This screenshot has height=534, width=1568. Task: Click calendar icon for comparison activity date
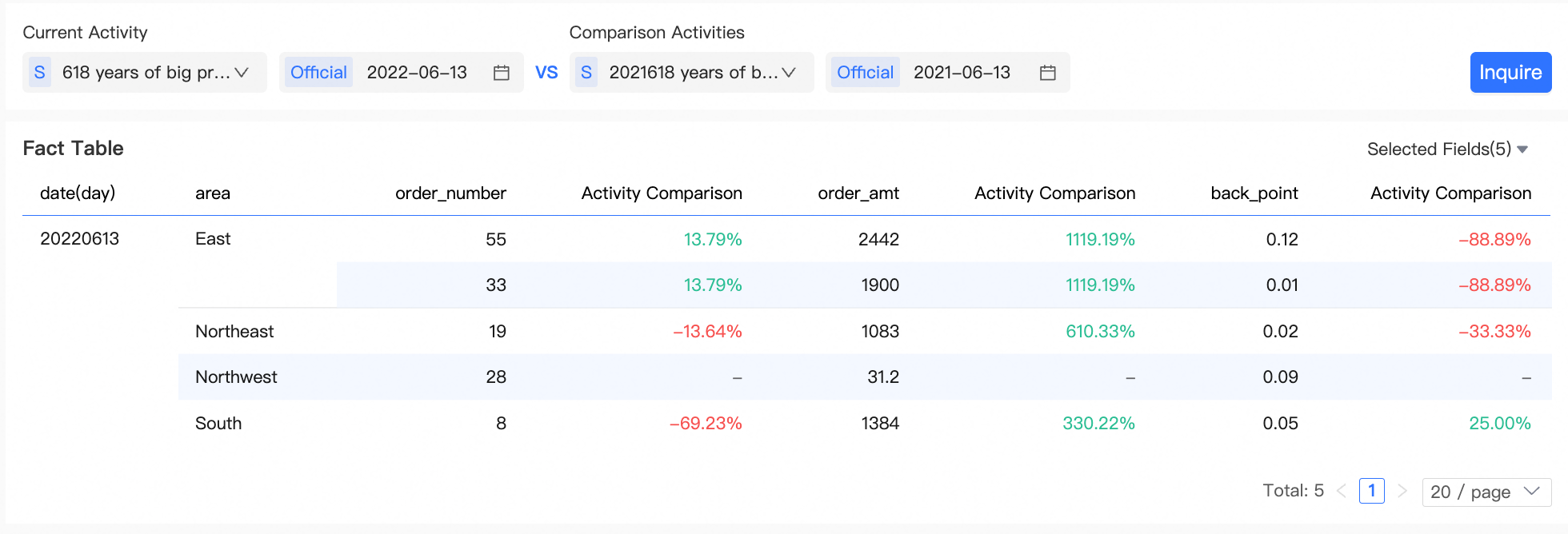coord(1047,73)
